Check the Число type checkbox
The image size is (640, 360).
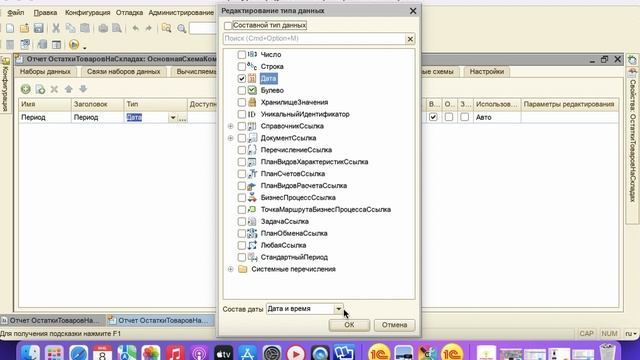242,55
